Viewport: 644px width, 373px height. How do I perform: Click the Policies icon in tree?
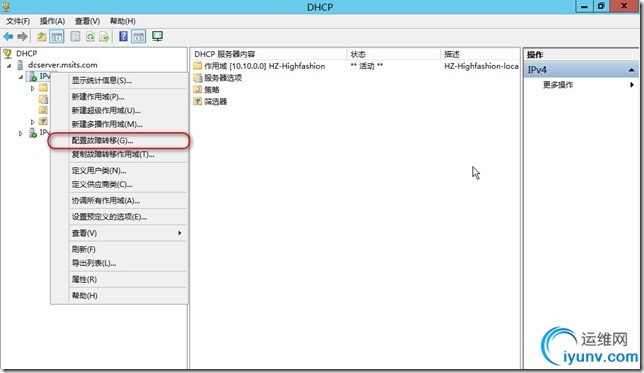43,110
